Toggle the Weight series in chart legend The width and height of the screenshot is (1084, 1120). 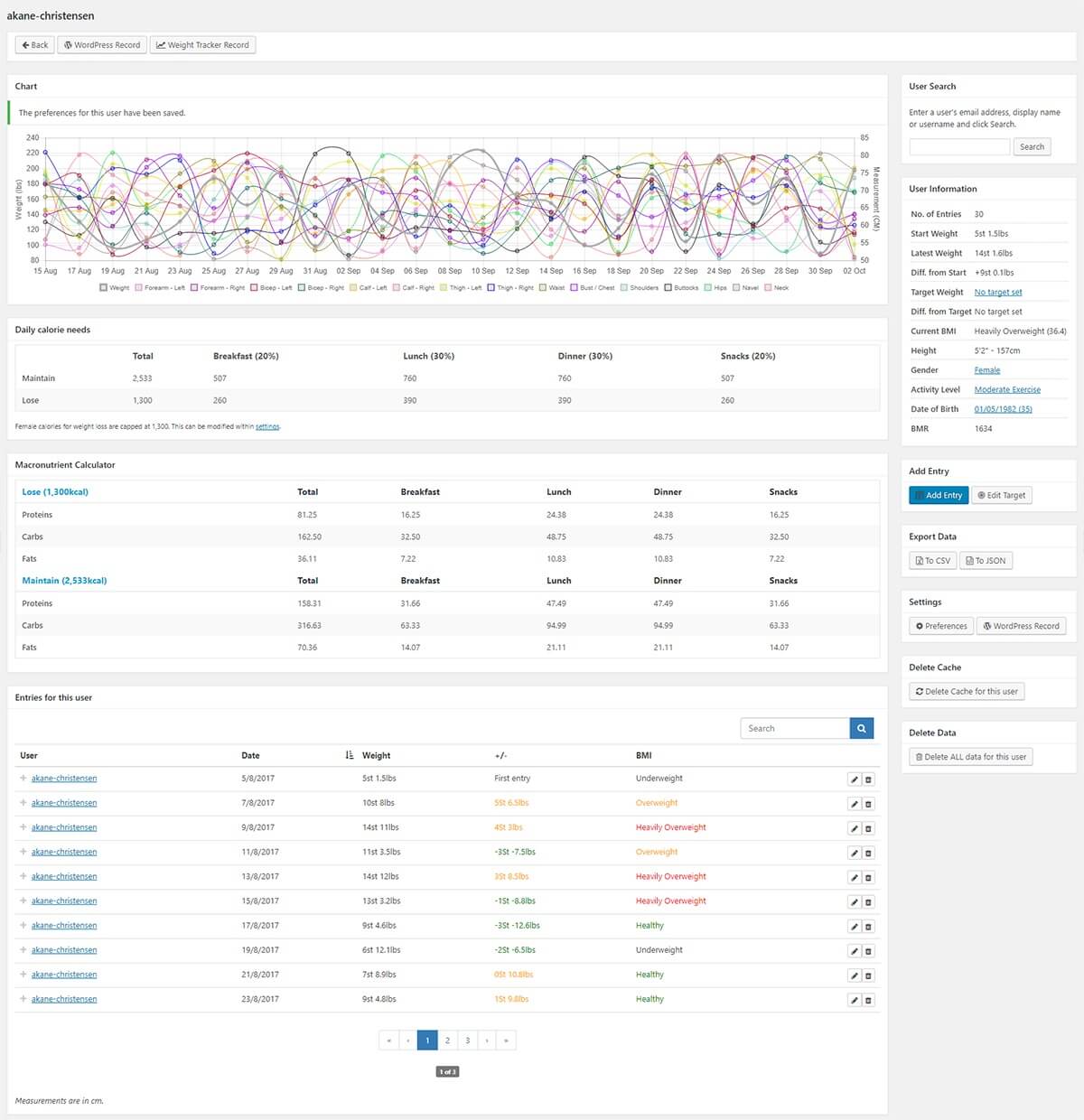[115, 288]
